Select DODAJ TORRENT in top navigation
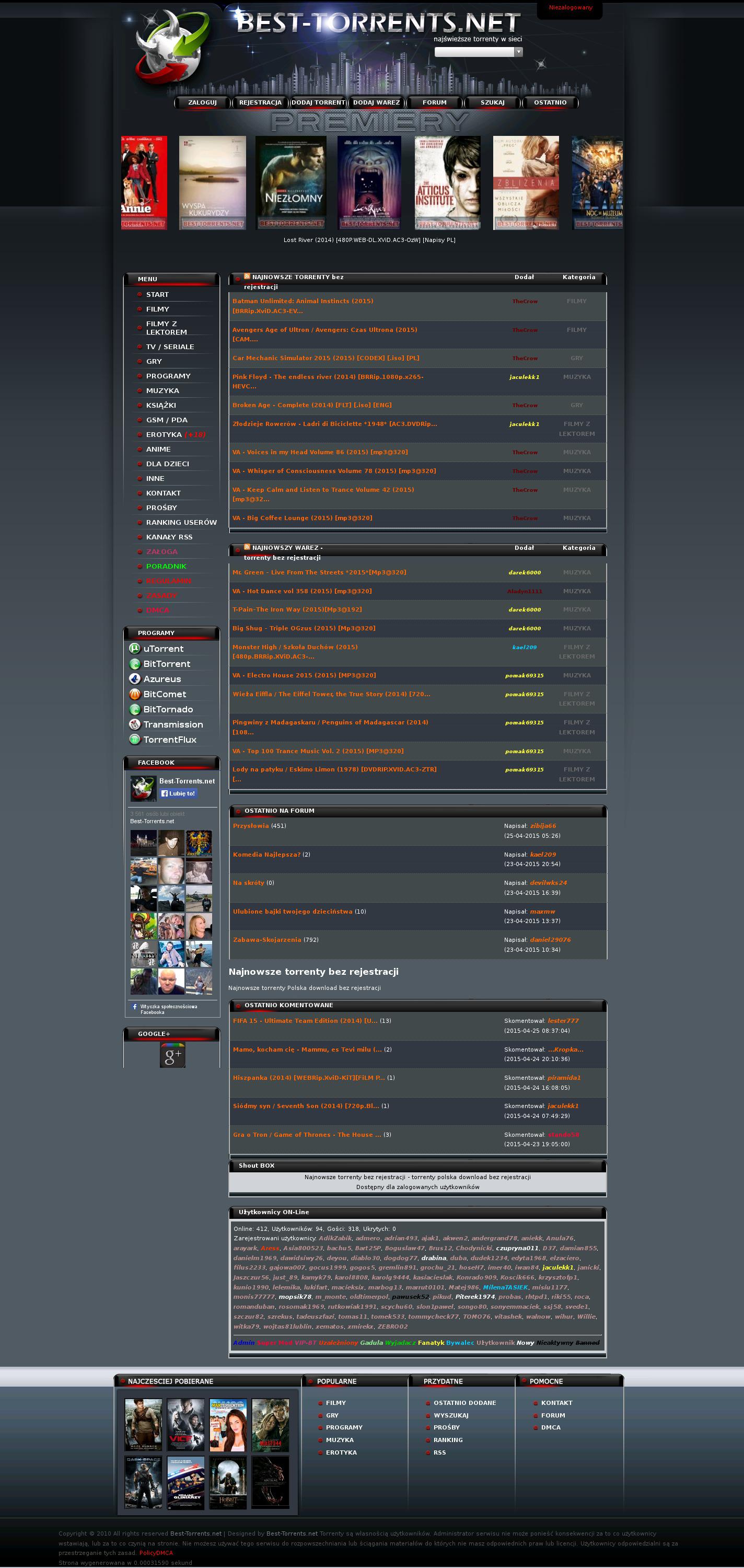Screen dimensions: 744x1568 click(x=318, y=103)
